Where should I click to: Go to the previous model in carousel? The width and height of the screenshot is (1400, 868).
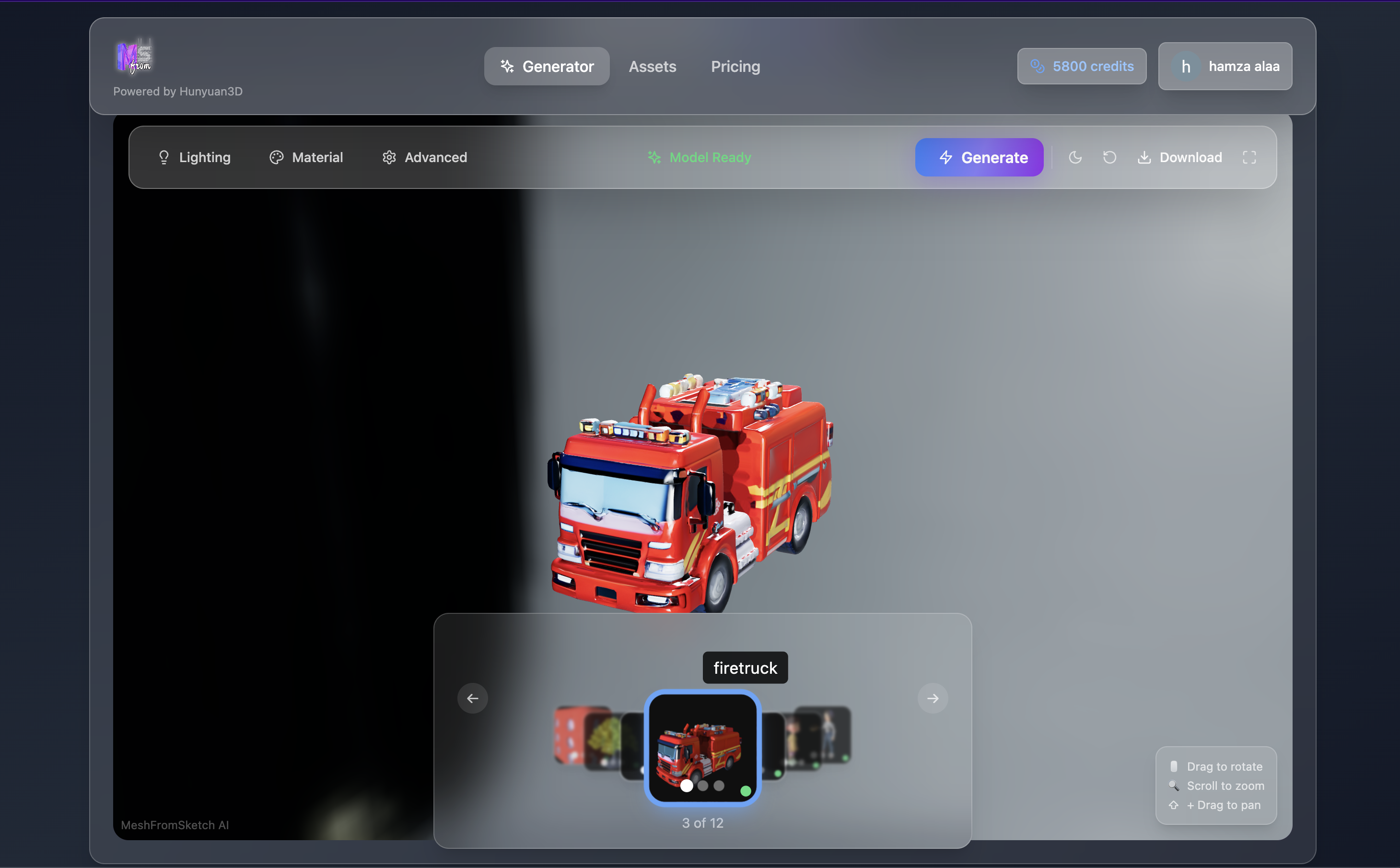click(x=472, y=698)
